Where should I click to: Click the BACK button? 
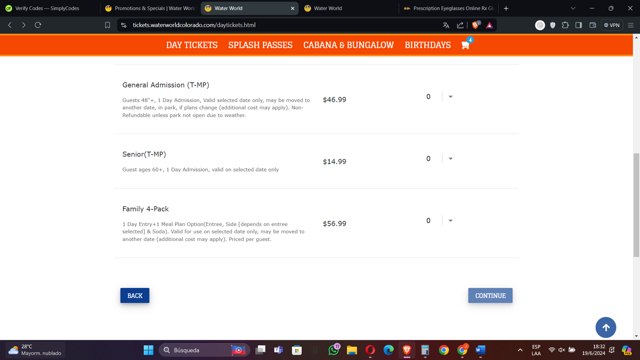click(135, 296)
